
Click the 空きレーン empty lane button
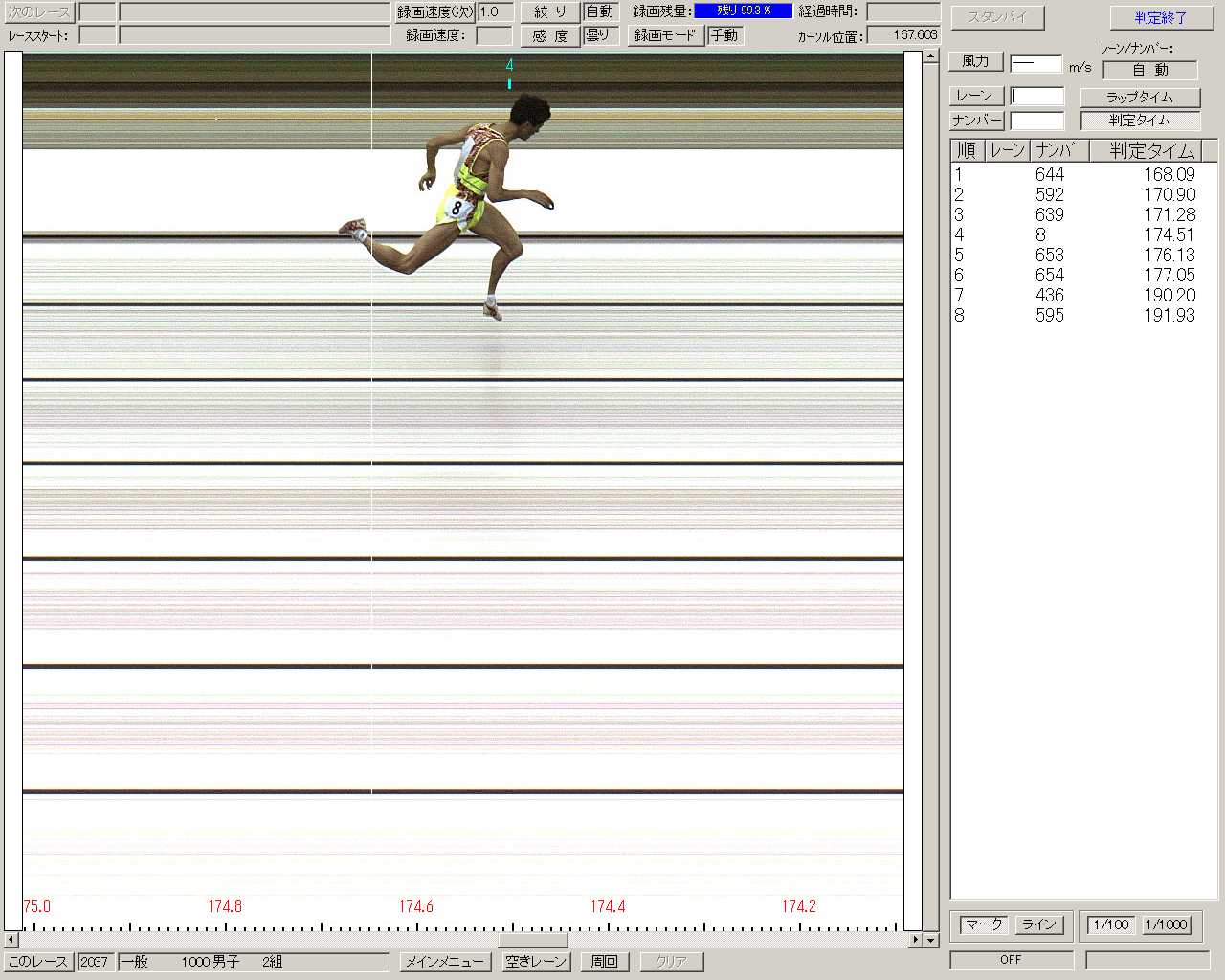pos(536,962)
